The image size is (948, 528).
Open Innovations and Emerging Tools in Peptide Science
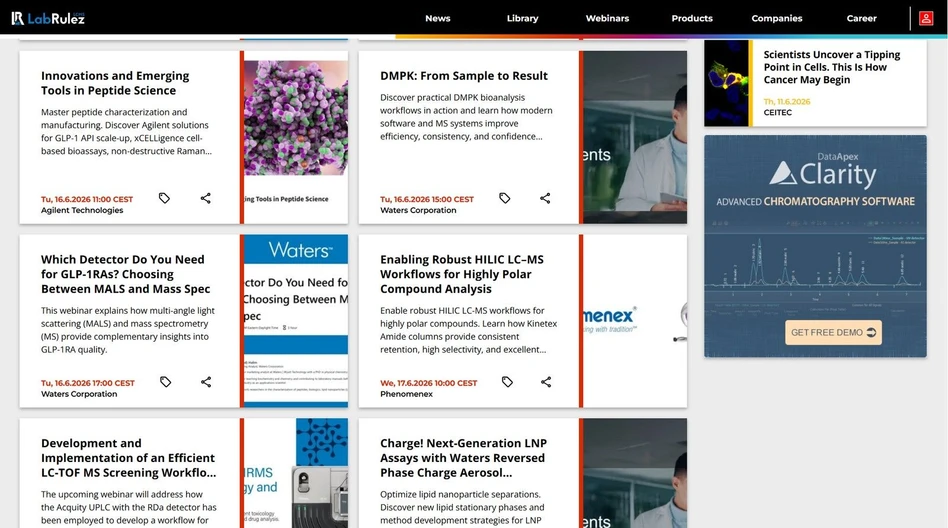(x=115, y=83)
